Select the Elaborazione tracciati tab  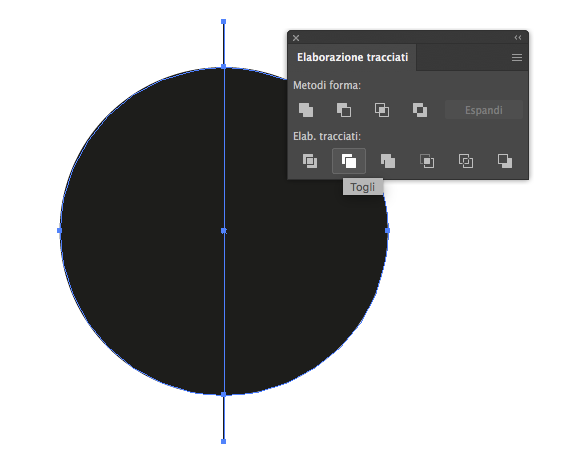coord(352,57)
